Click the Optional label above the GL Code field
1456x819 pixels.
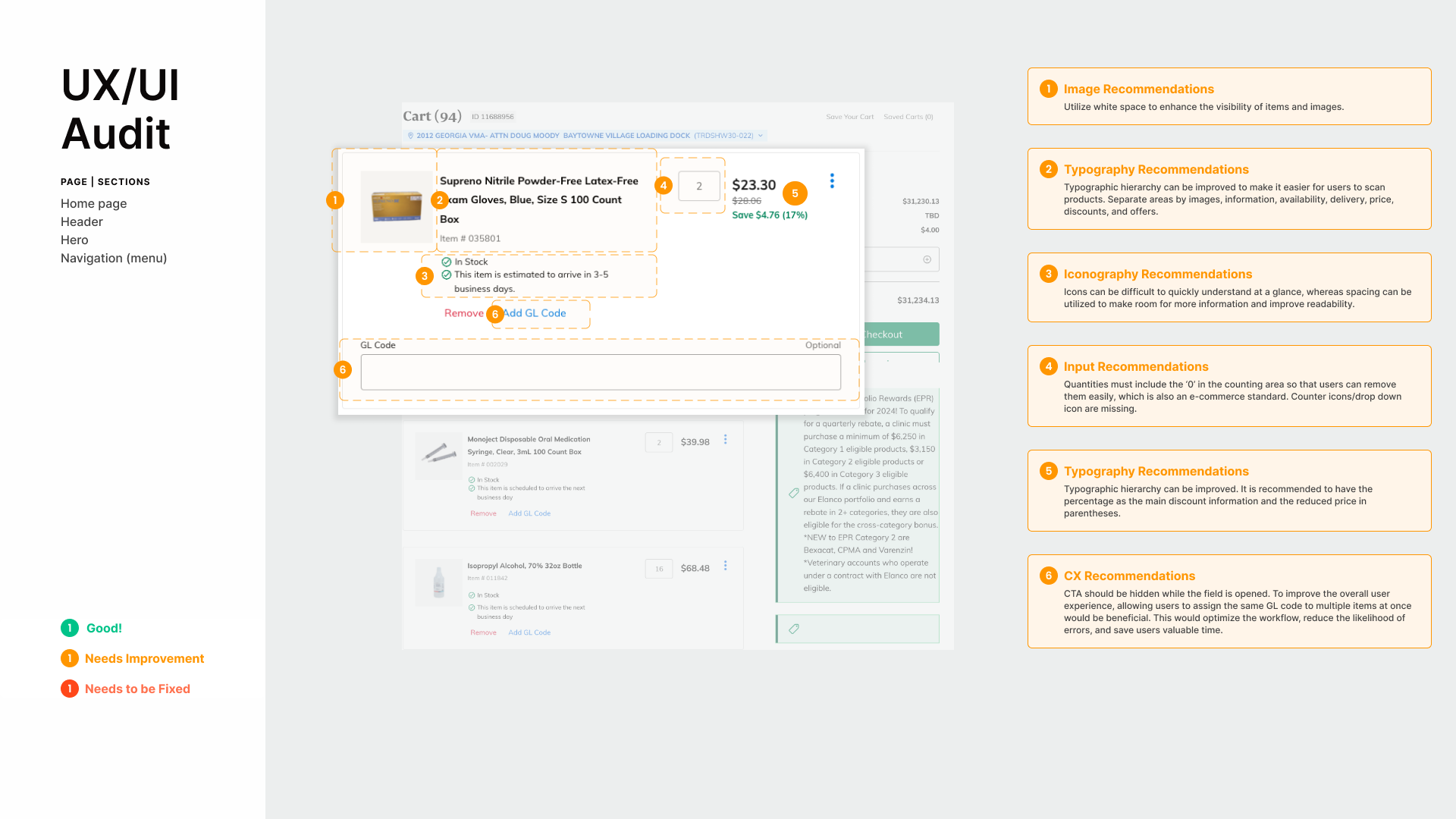tap(823, 345)
